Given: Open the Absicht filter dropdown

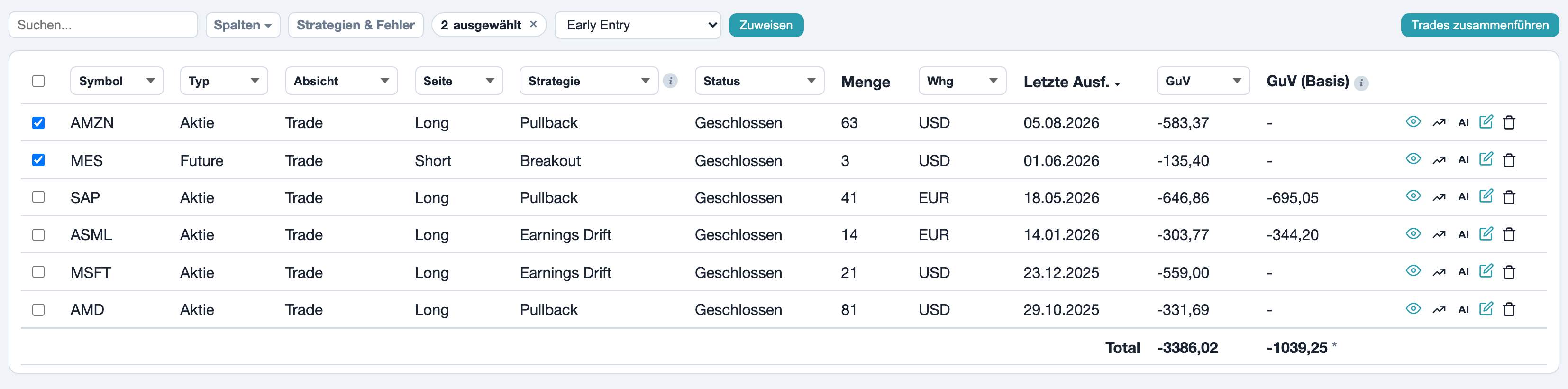Looking at the screenshot, I should coord(341,81).
